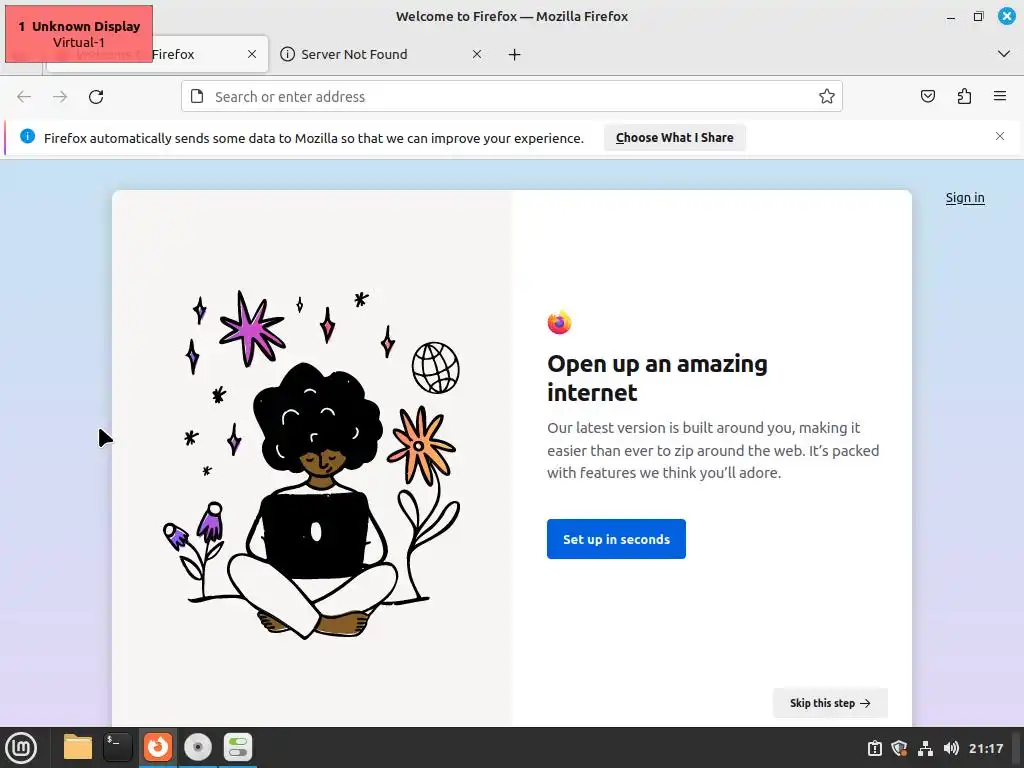Dismiss the data sharing notification bar
Viewport: 1024px width, 768px height.
click(1000, 136)
